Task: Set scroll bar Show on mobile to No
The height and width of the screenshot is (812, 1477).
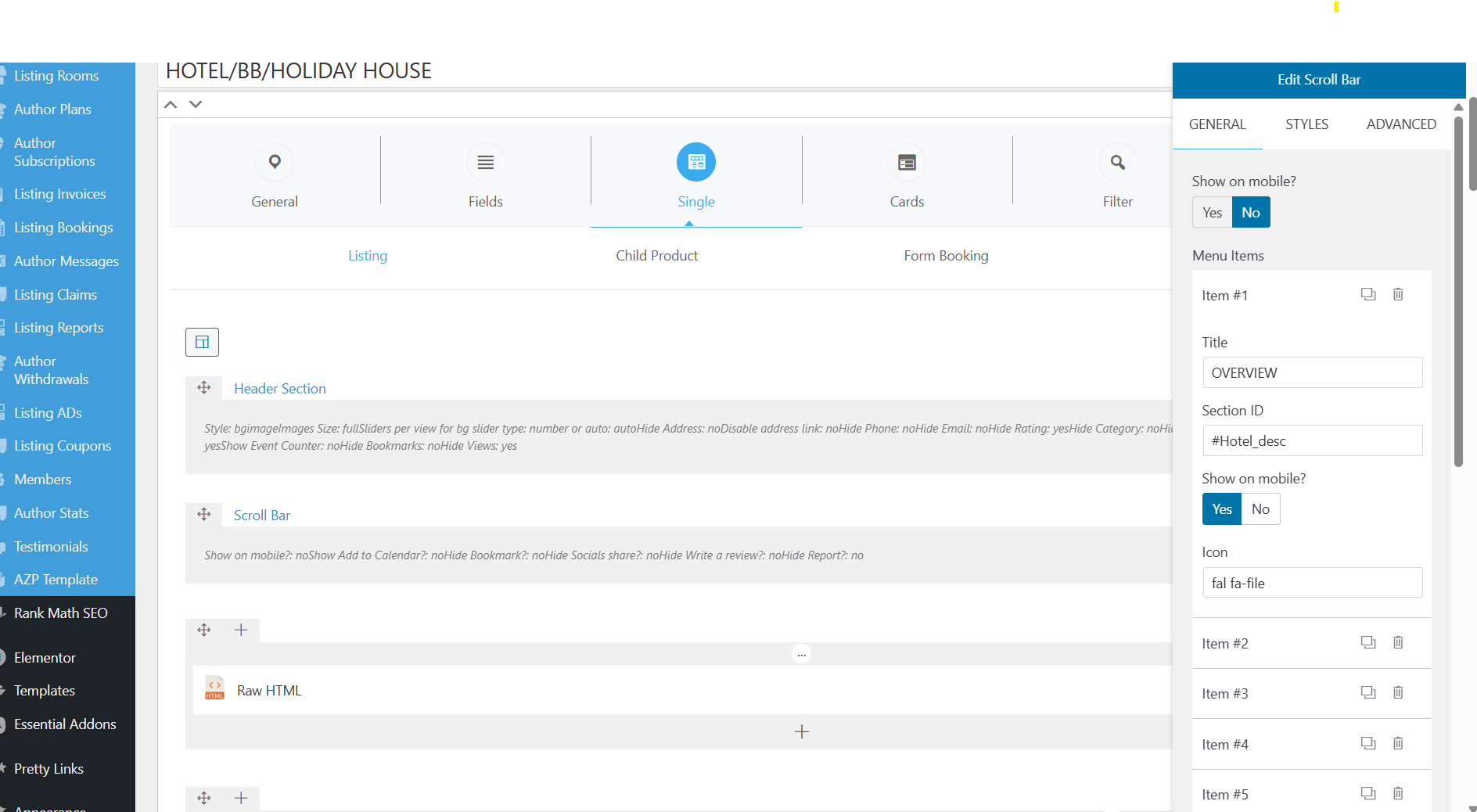Action: point(1251,213)
